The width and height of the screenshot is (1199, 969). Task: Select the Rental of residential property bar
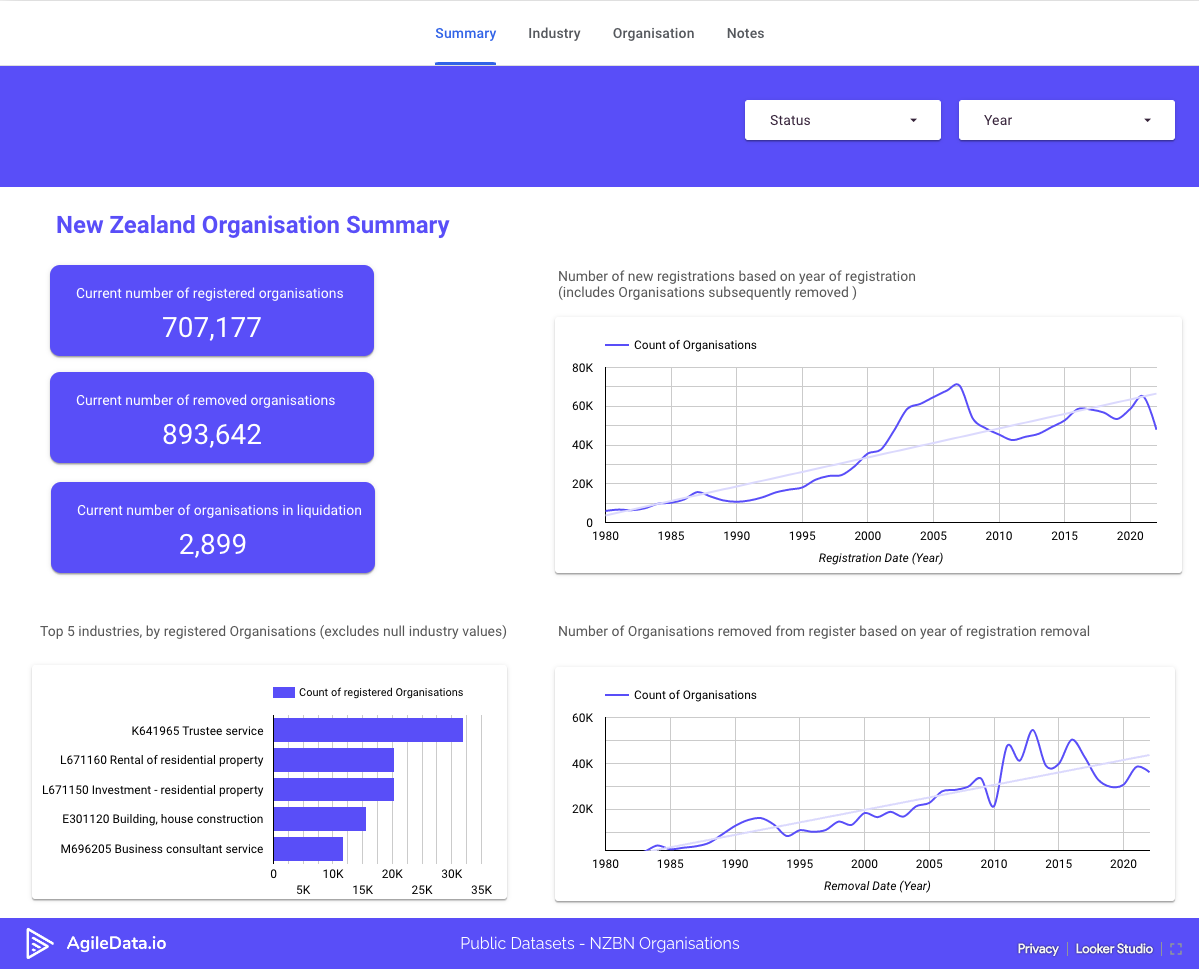click(x=333, y=760)
